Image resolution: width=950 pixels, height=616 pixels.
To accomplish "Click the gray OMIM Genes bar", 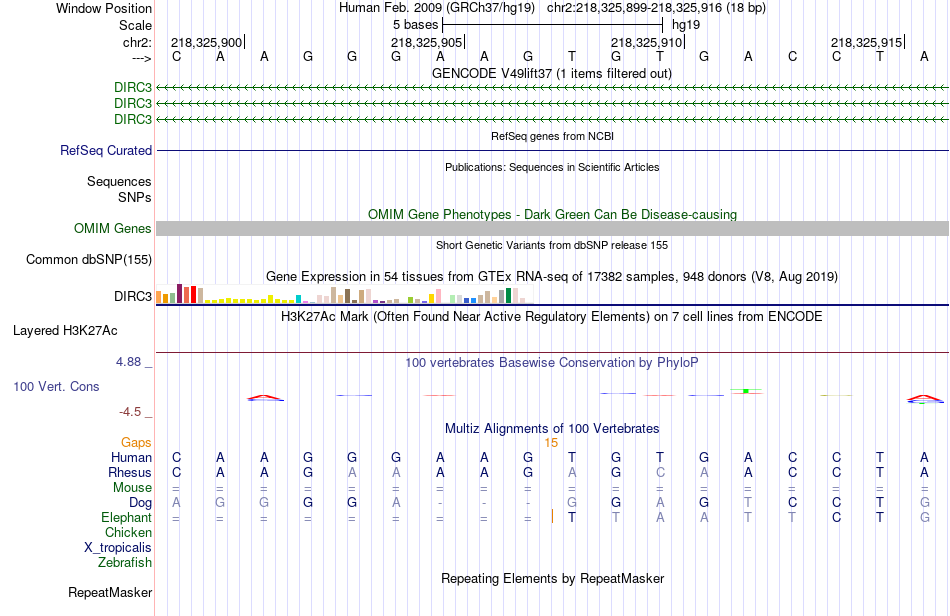I will tap(553, 228).
